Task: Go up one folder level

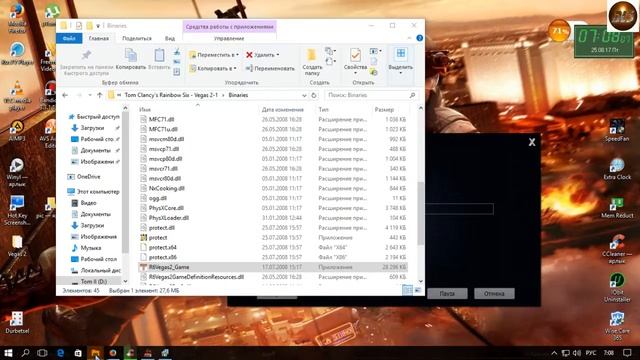Action: [100, 95]
